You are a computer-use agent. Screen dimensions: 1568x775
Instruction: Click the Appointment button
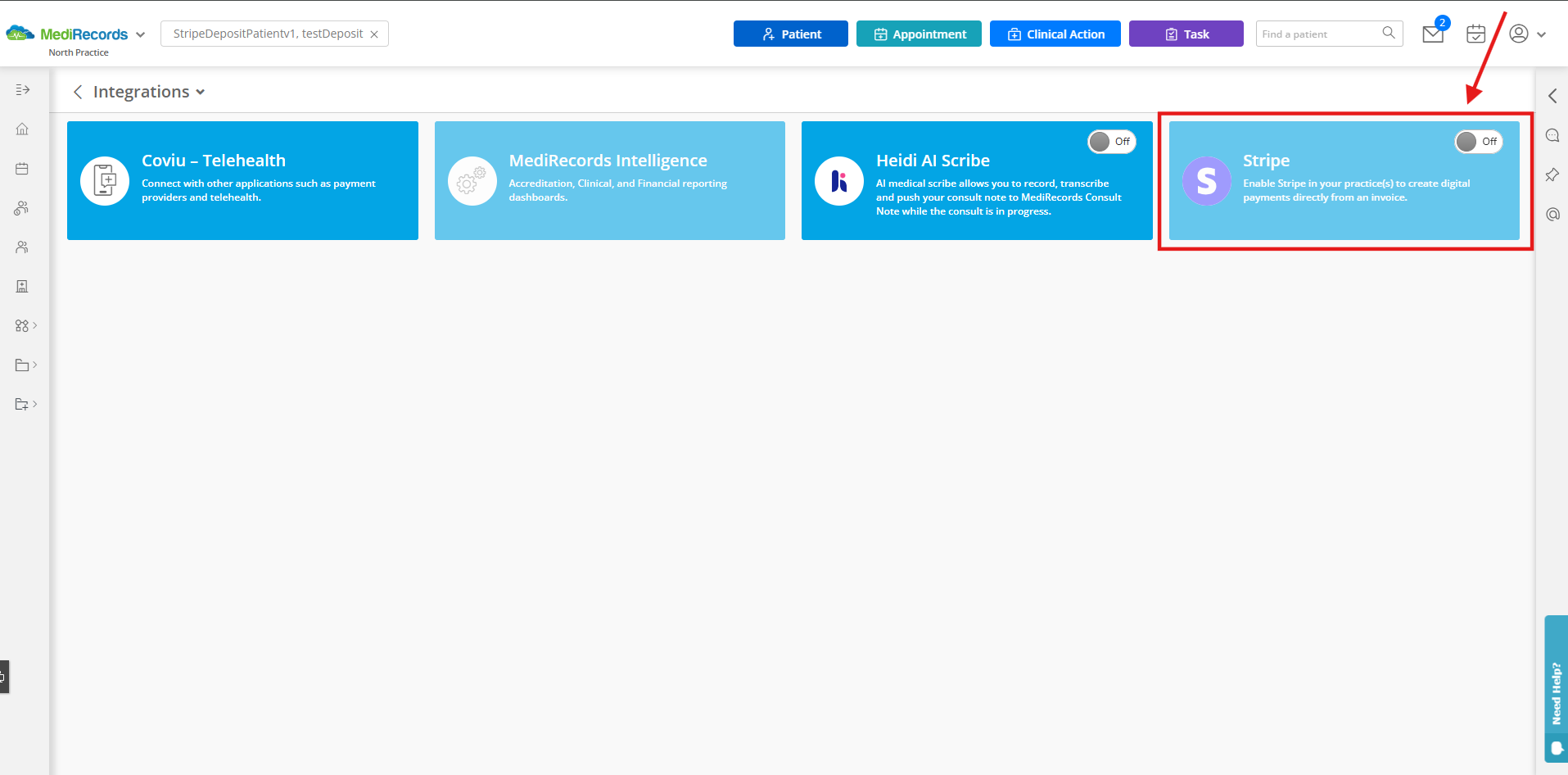click(x=919, y=34)
